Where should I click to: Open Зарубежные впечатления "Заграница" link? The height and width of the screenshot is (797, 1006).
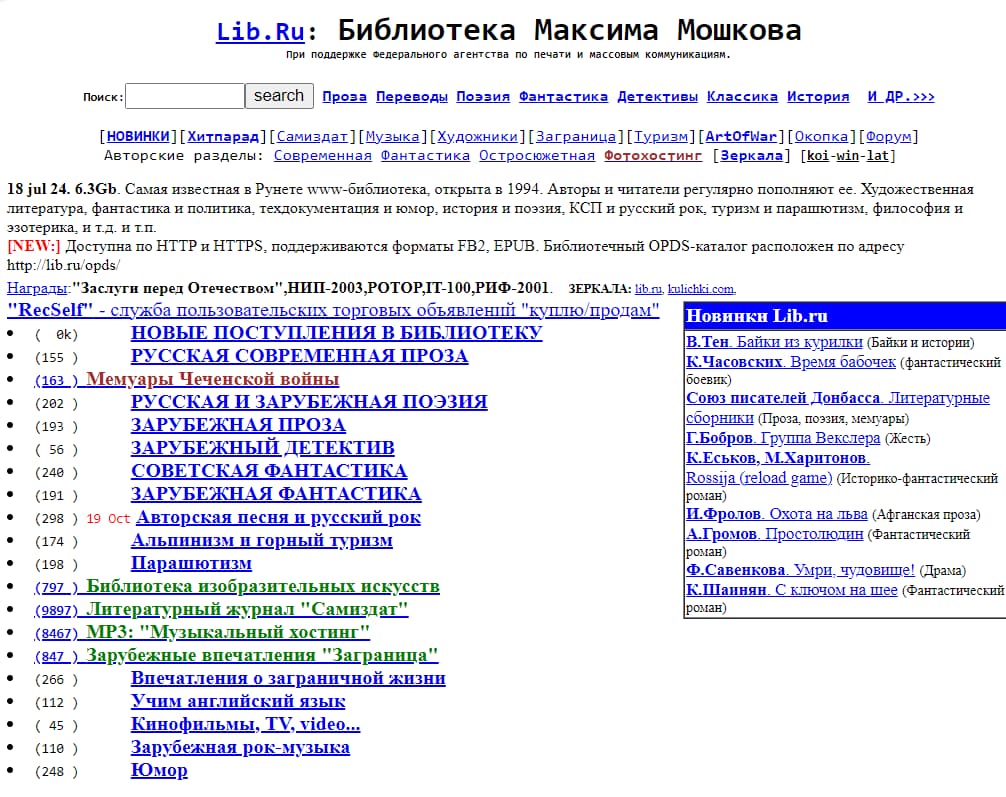tap(262, 656)
